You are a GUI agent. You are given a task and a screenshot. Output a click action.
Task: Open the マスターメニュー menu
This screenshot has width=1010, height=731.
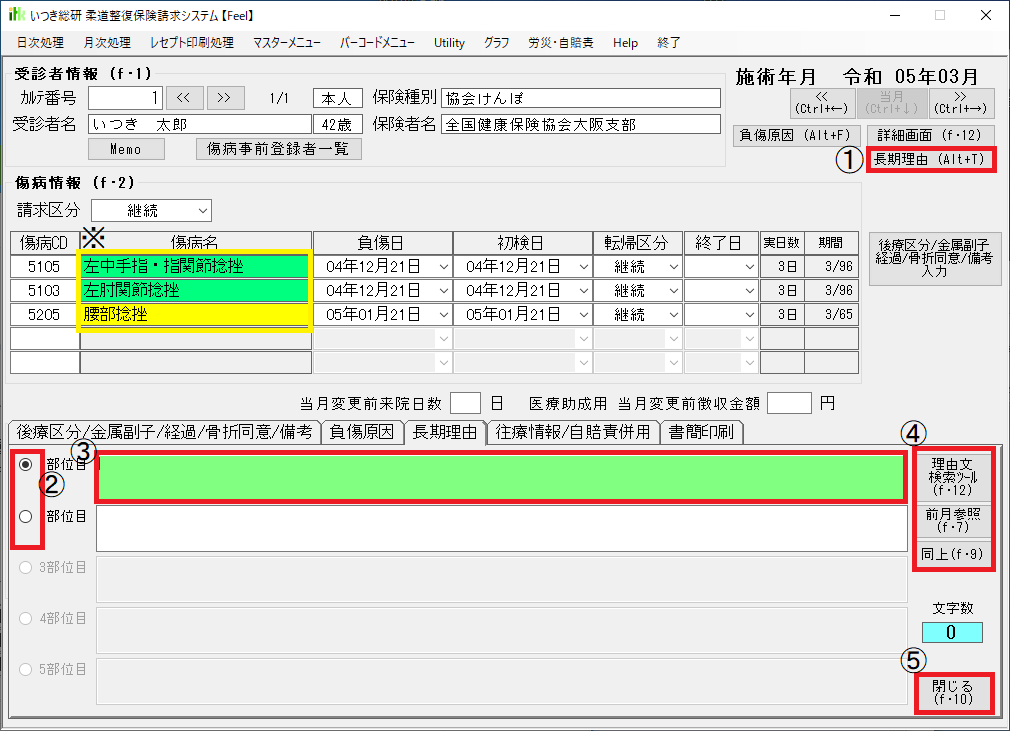286,43
